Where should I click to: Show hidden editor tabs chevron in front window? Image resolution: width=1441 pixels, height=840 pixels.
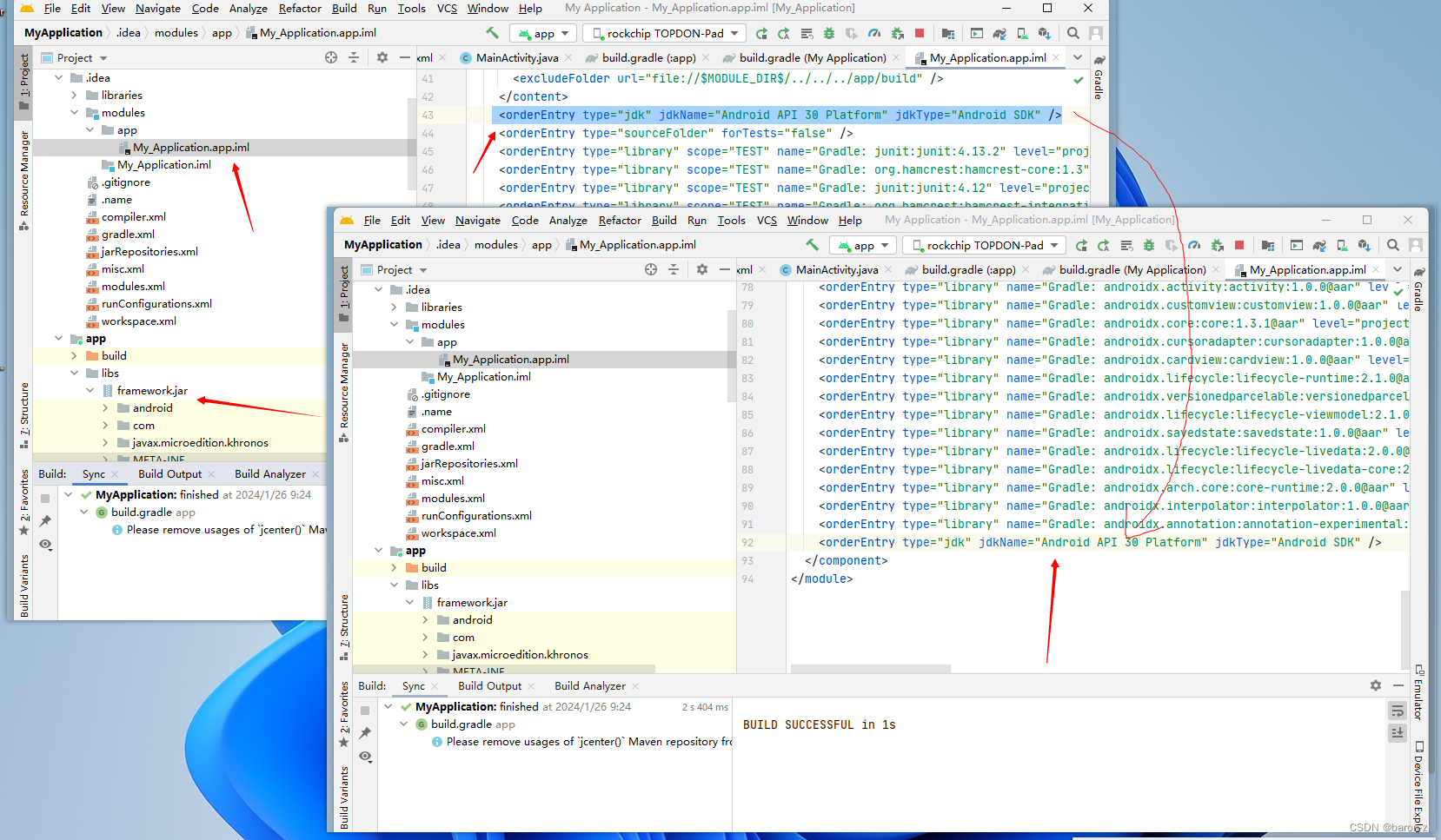pyautogui.click(x=1398, y=269)
